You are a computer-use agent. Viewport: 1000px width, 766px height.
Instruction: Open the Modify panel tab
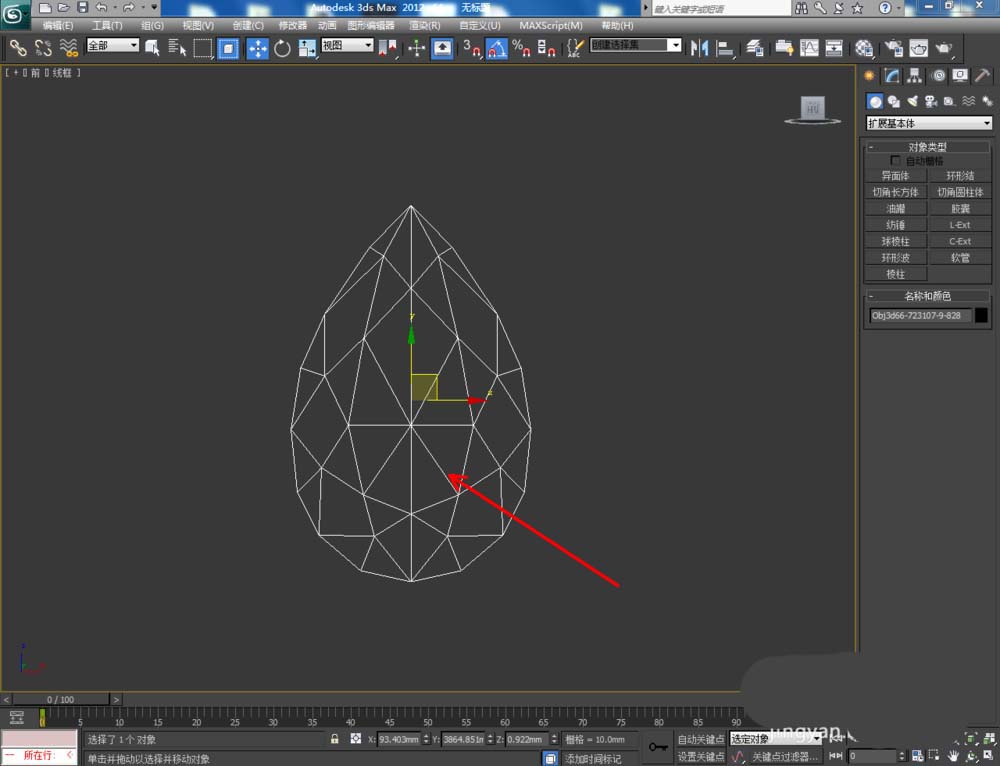892,76
